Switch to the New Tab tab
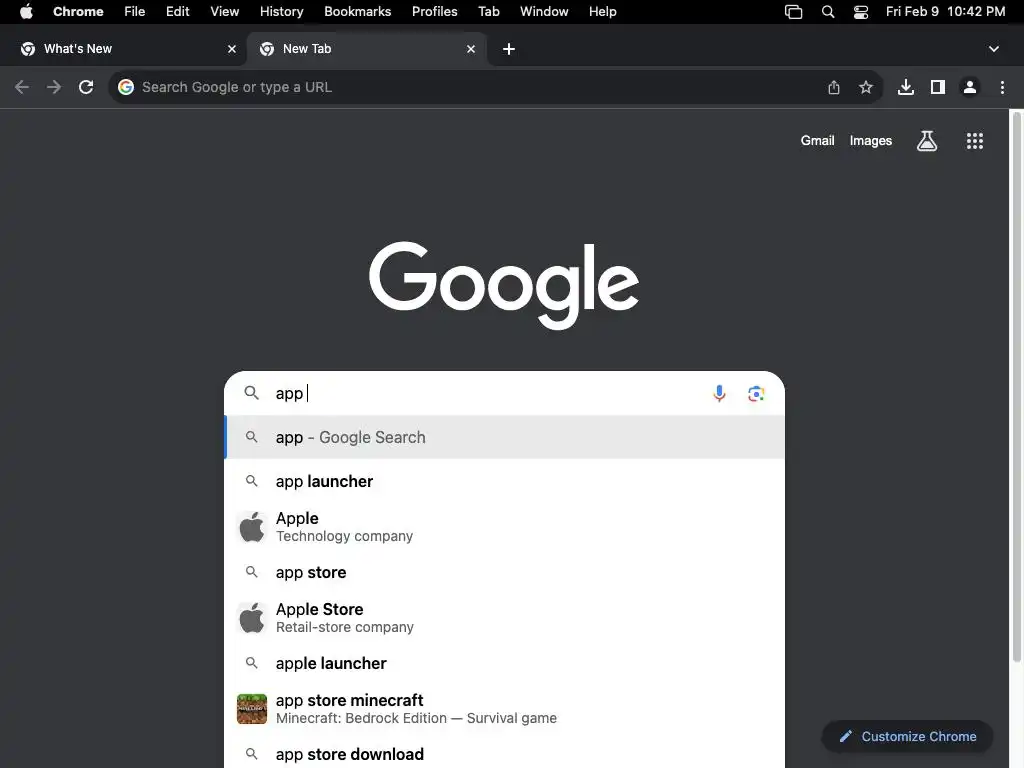This screenshot has height=768, width=1024. tap(367, 49)
